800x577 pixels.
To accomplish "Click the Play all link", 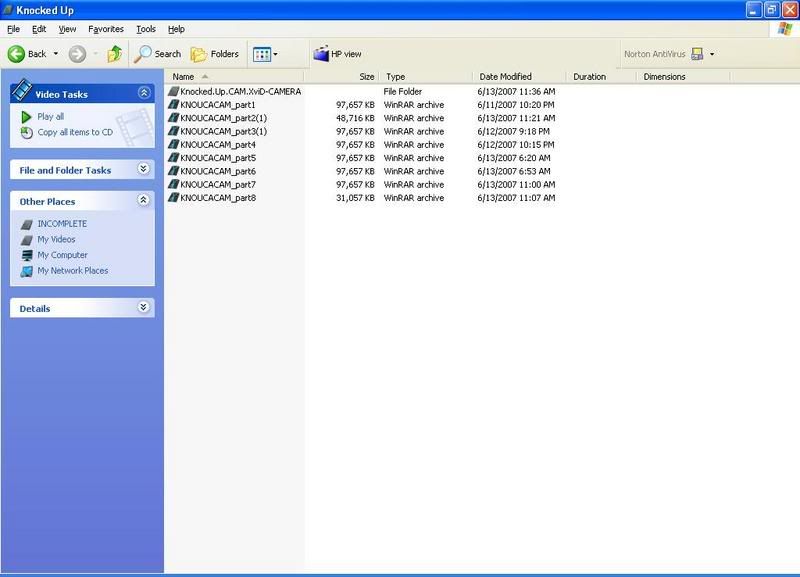I will (50, 117).
